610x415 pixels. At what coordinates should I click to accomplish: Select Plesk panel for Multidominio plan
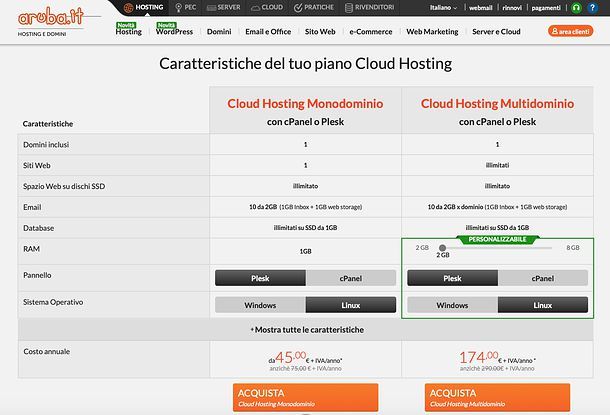tap(452, 278)
